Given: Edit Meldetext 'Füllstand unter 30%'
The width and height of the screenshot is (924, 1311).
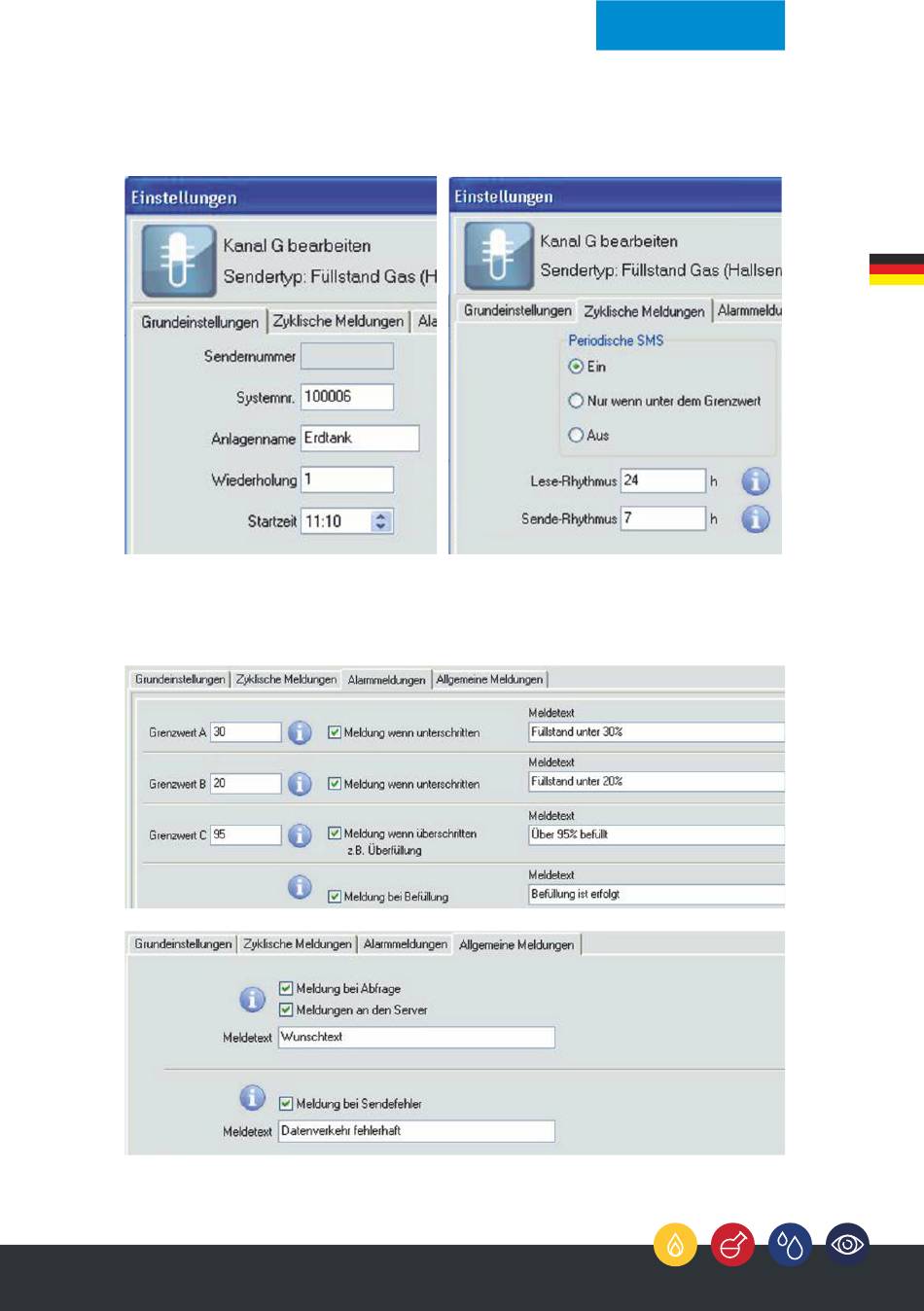Looking at the screenshot, I should (657, 732).
